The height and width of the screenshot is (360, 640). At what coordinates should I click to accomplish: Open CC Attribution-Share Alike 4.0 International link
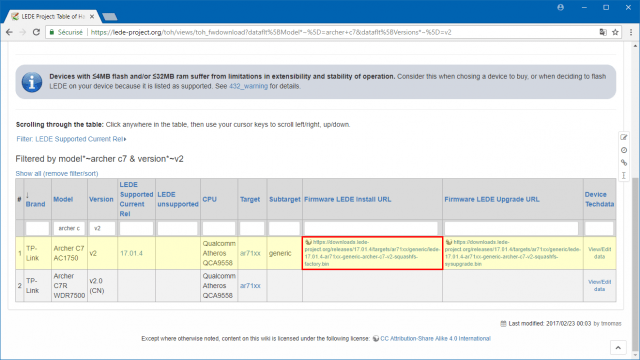435,338
